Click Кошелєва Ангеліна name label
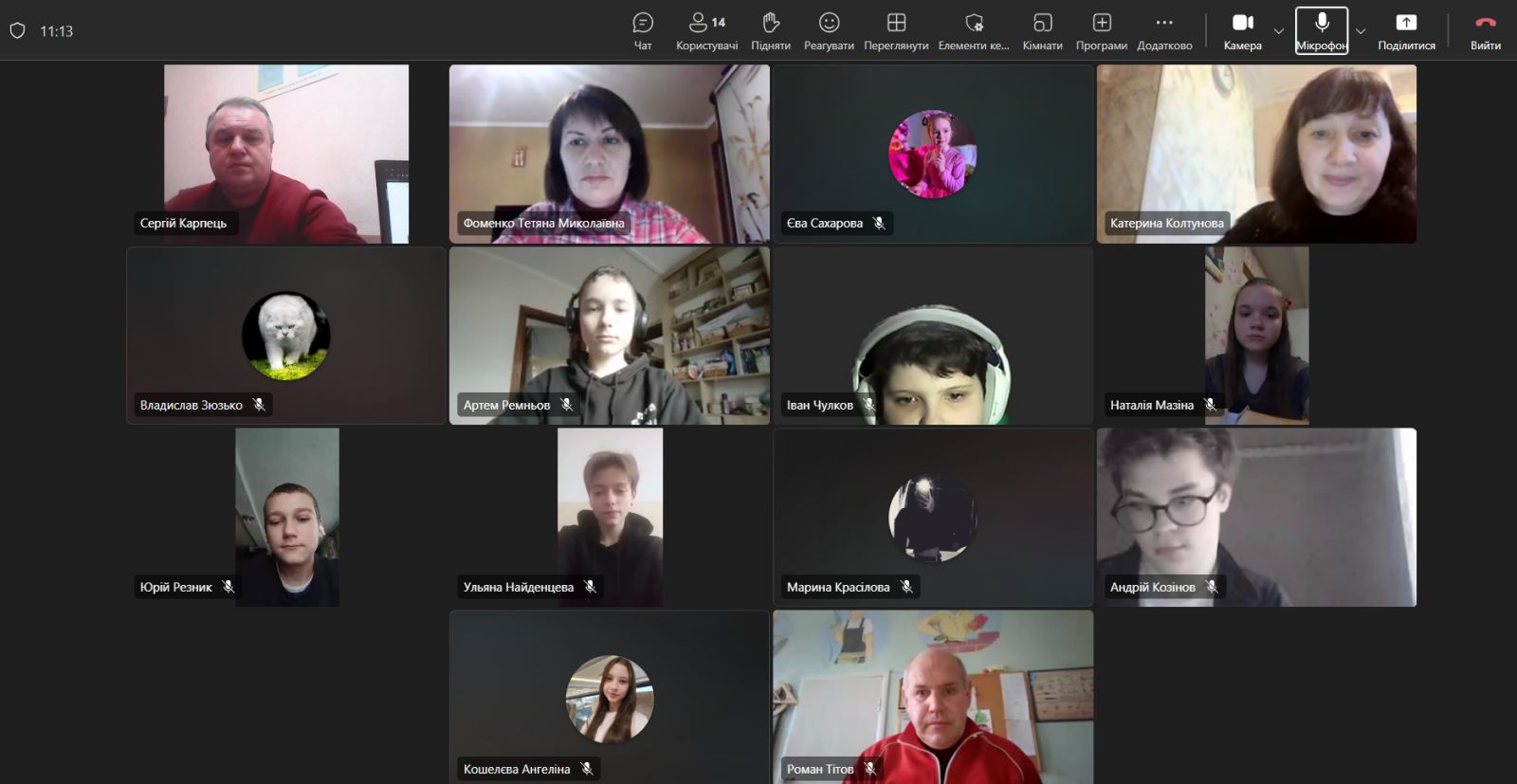This screenshot has height=784, width=1517. [517, 769]
